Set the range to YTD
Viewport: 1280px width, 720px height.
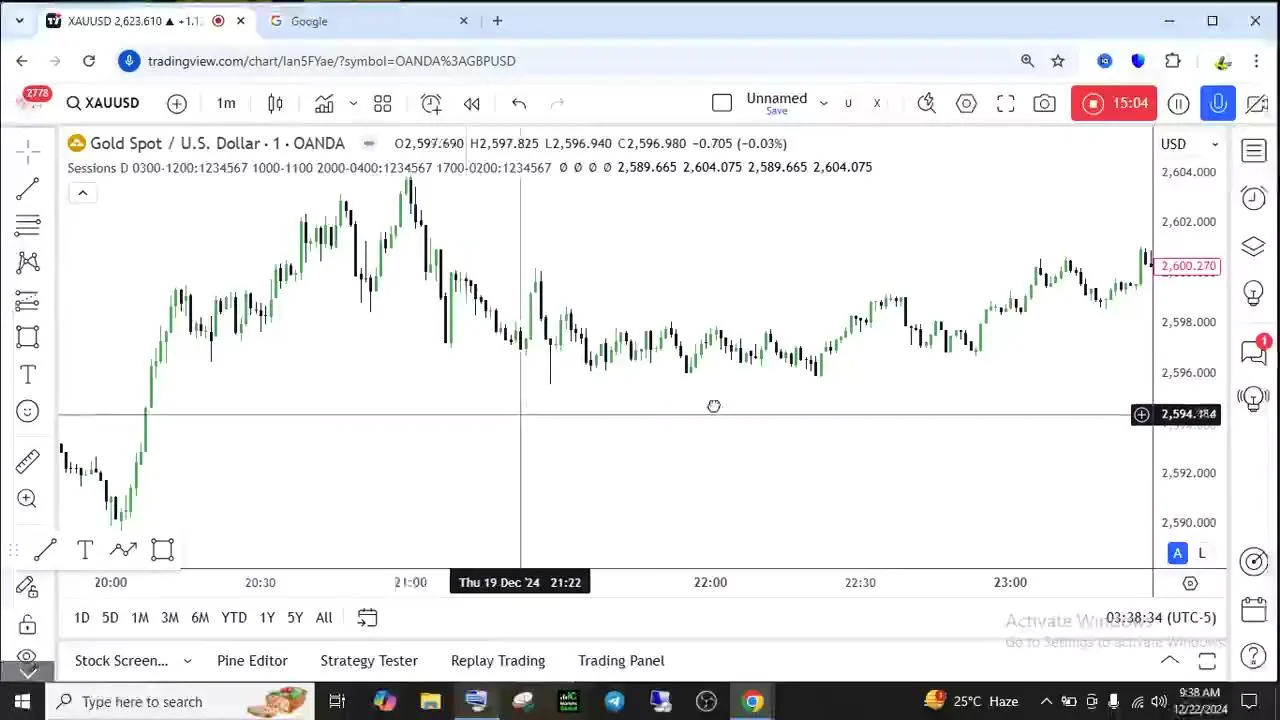click(234, 617)
